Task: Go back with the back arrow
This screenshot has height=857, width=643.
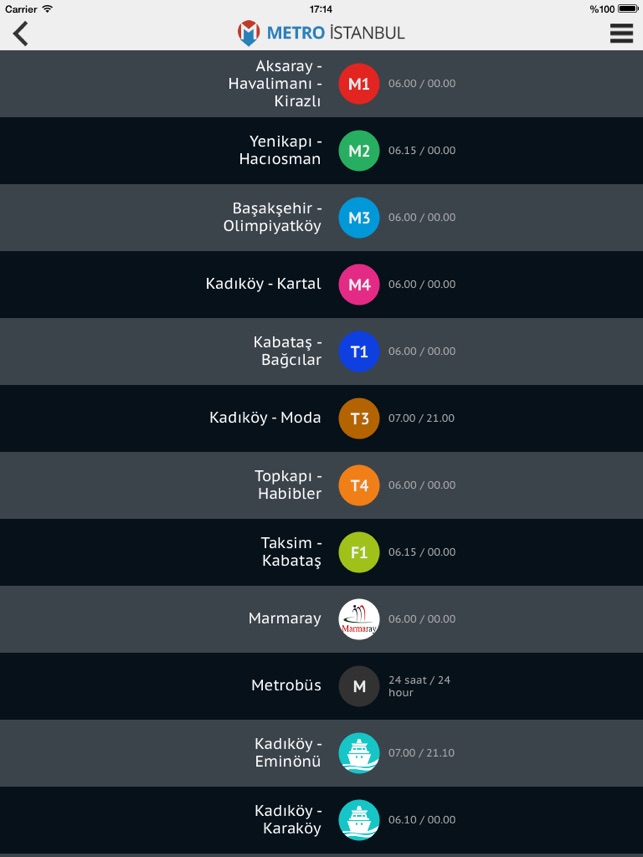Action: [x=20, y=34]
